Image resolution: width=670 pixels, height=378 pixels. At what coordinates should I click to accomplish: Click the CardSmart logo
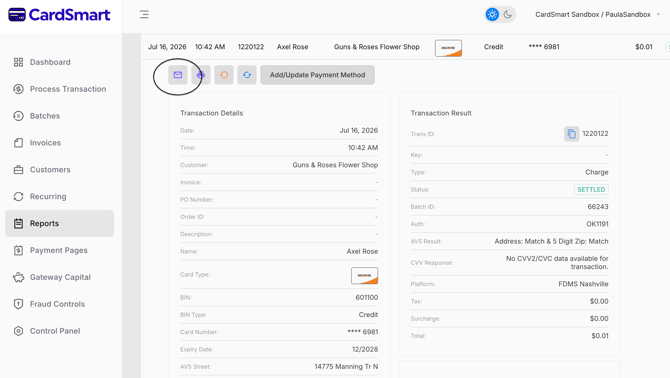(59, 15)
